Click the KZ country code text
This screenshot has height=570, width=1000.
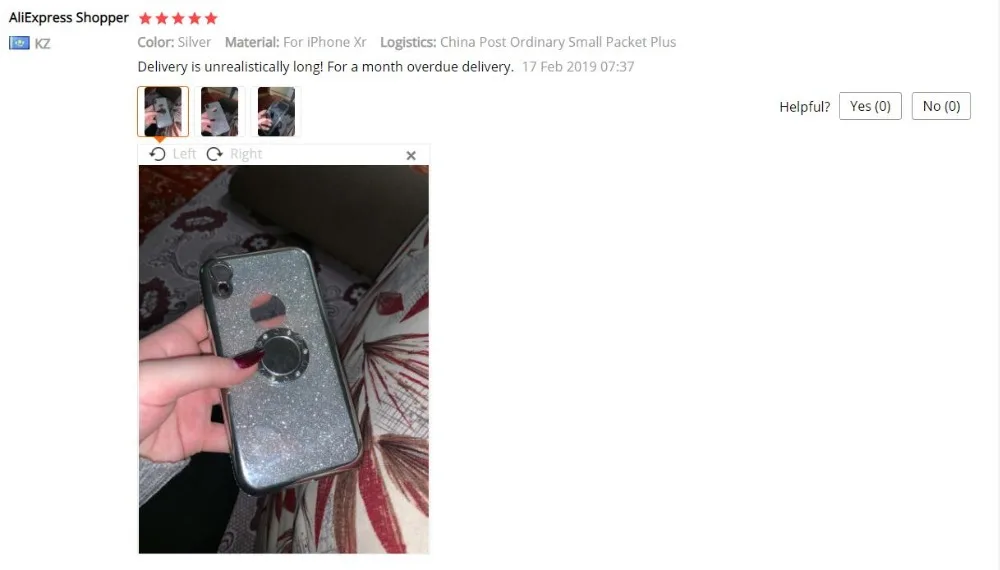[x=42, y=43]
